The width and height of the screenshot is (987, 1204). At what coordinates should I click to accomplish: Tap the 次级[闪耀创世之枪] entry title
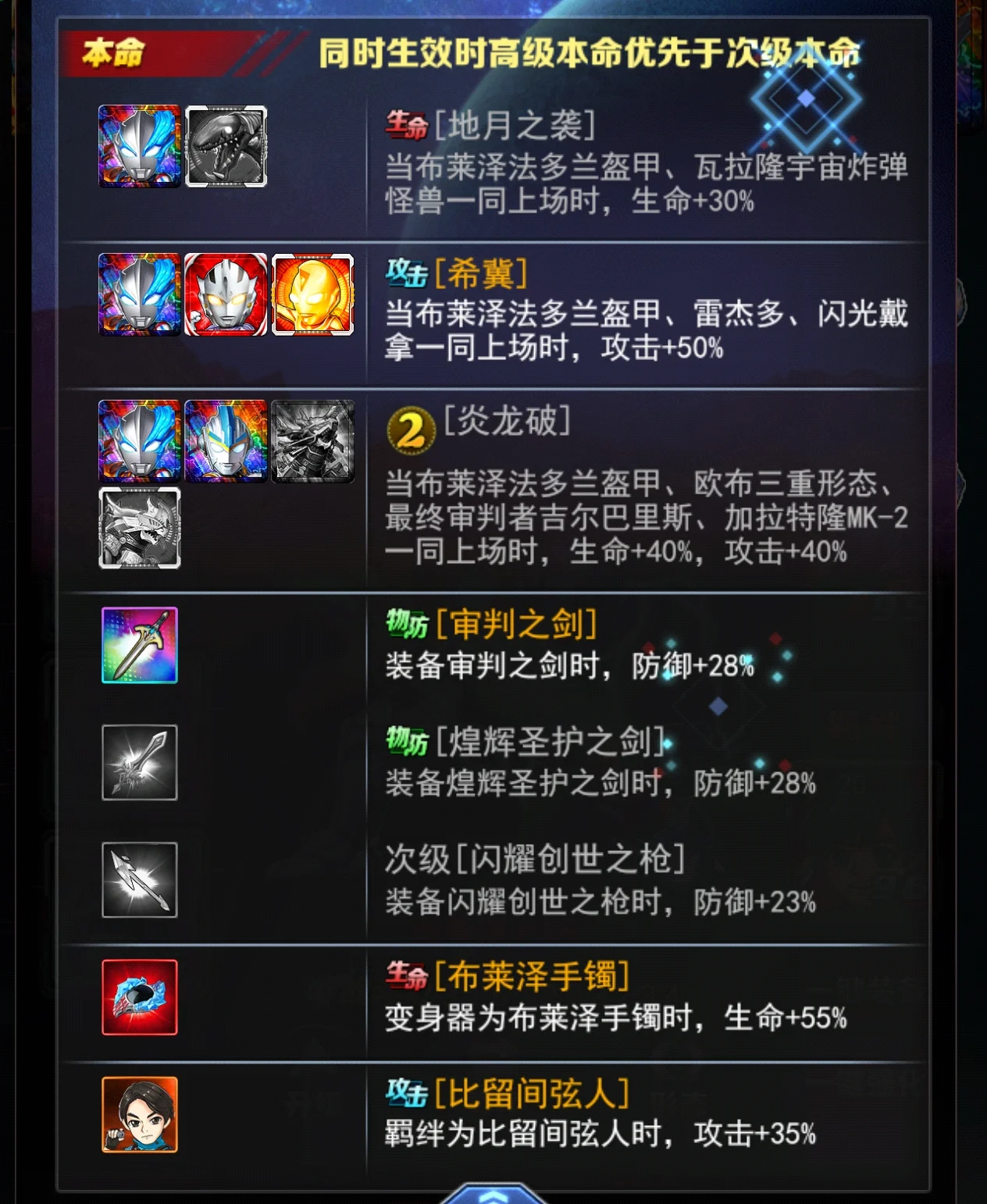(x=535, y=859)
